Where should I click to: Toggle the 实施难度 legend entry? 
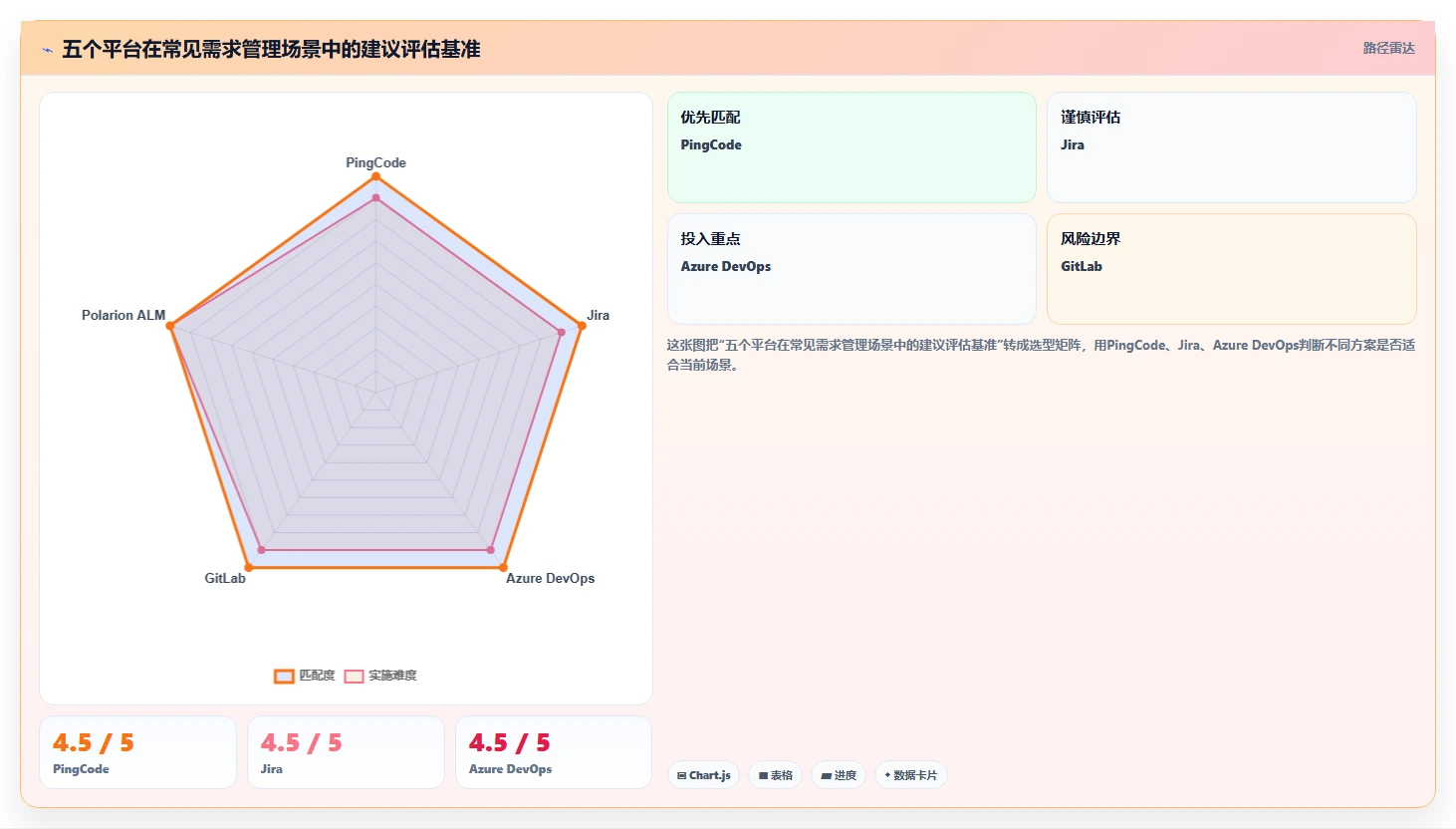coord(380,676)
